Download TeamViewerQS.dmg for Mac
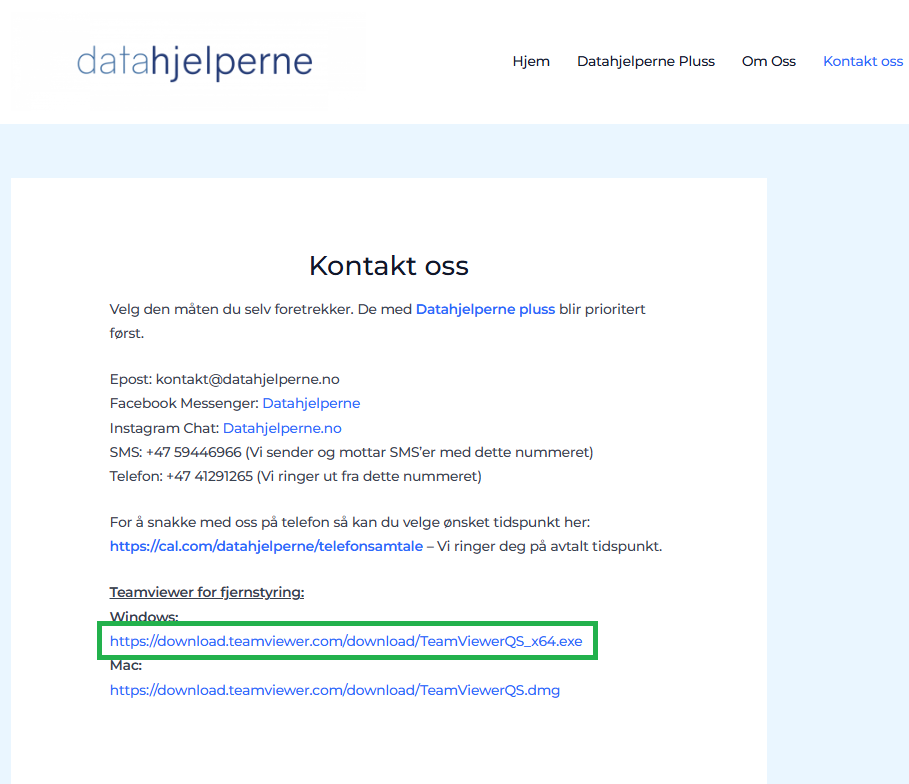This screenshot has width=909, height=784. (334, 690)
